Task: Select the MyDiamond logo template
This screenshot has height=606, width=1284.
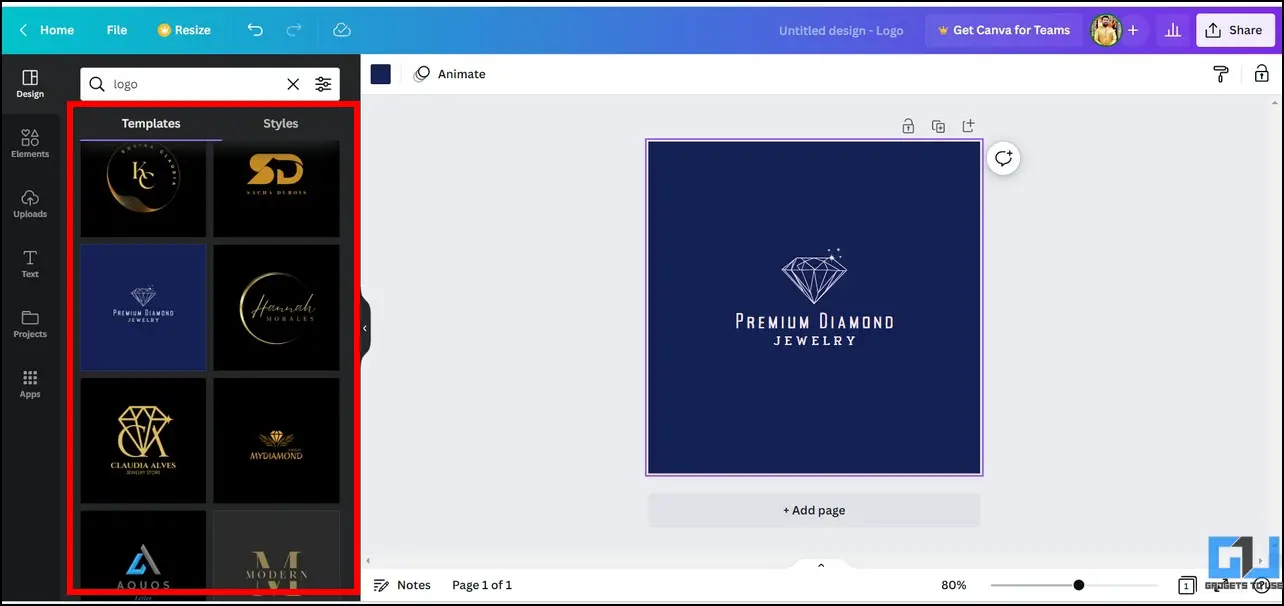Action: tap(276, 441)
